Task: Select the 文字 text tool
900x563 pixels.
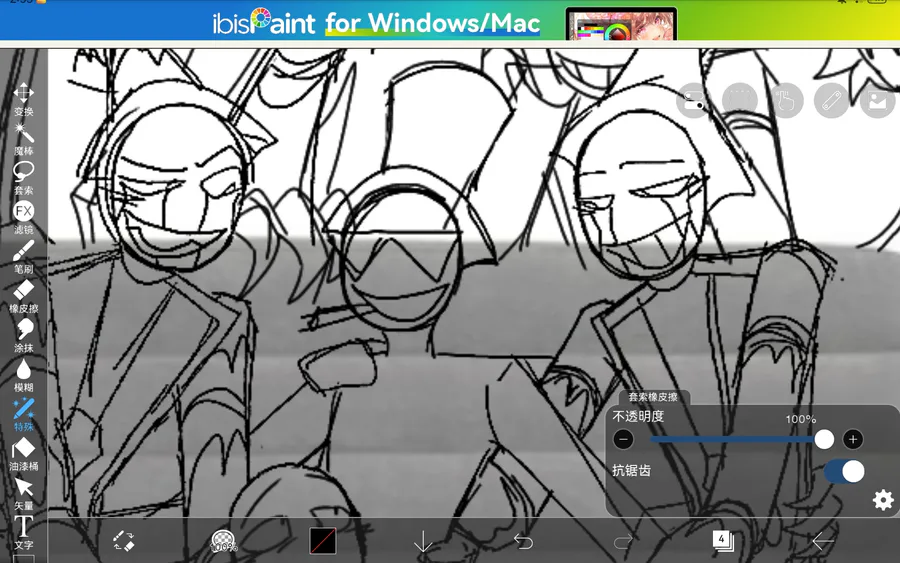Action: point(24,533)
